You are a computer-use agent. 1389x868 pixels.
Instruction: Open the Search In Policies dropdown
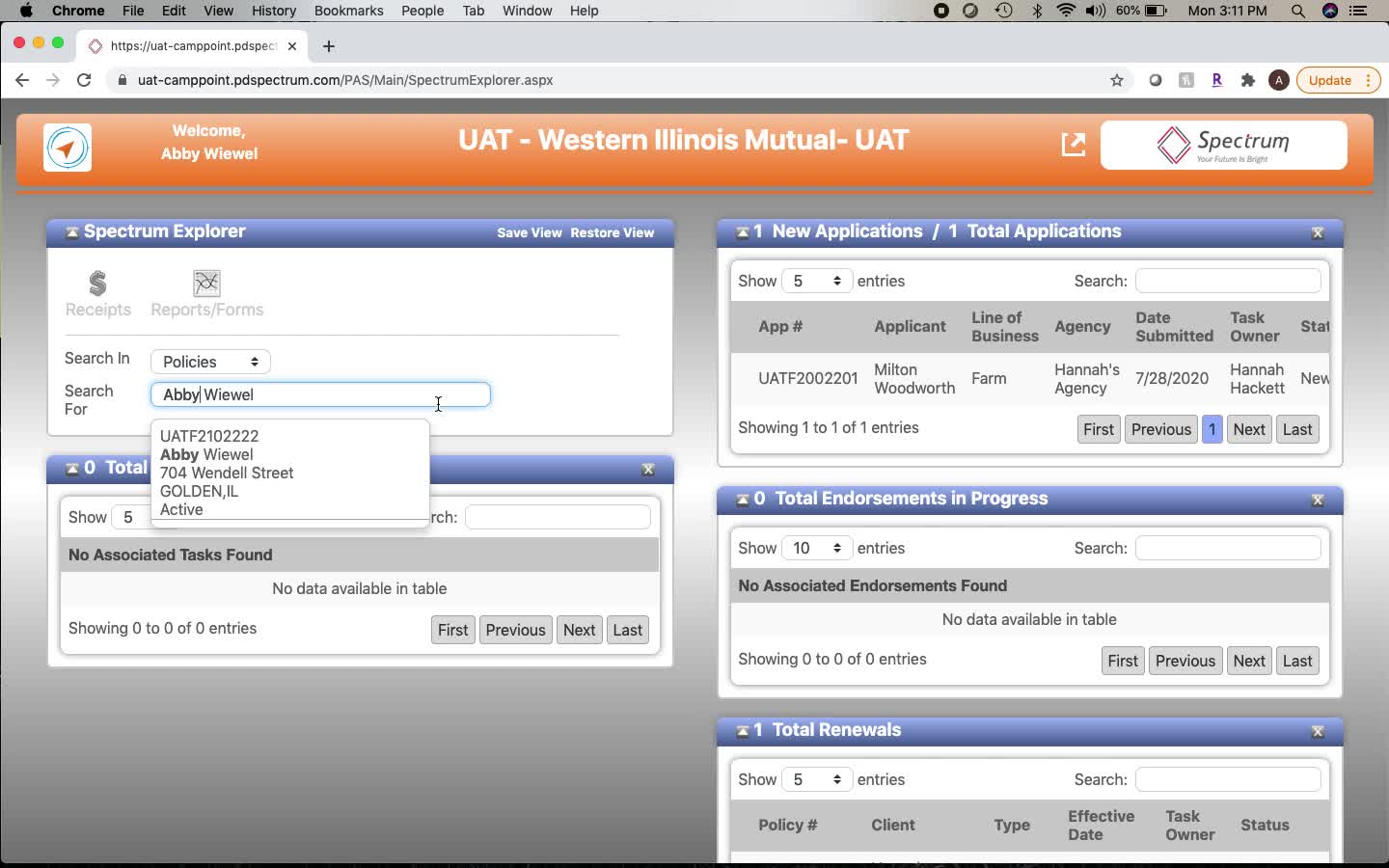(x=210, y=362)
